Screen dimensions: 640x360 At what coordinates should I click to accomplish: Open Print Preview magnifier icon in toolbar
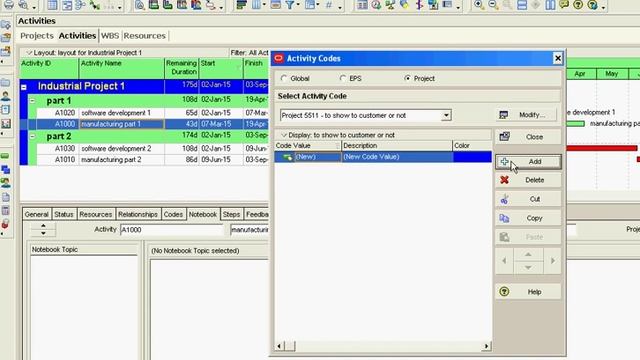[24, 5]
